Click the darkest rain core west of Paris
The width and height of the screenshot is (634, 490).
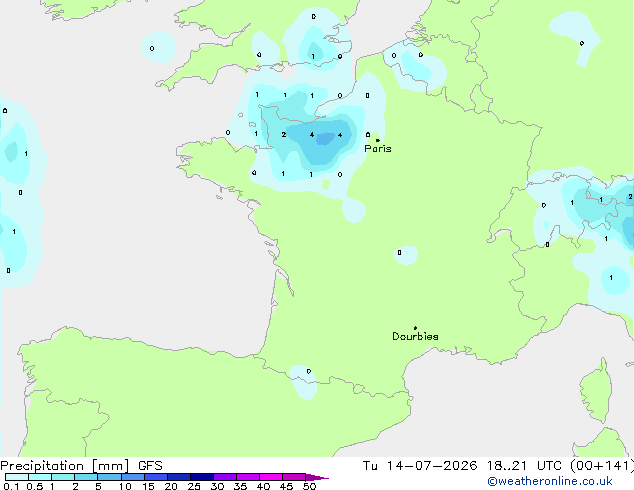coord(325,139)
